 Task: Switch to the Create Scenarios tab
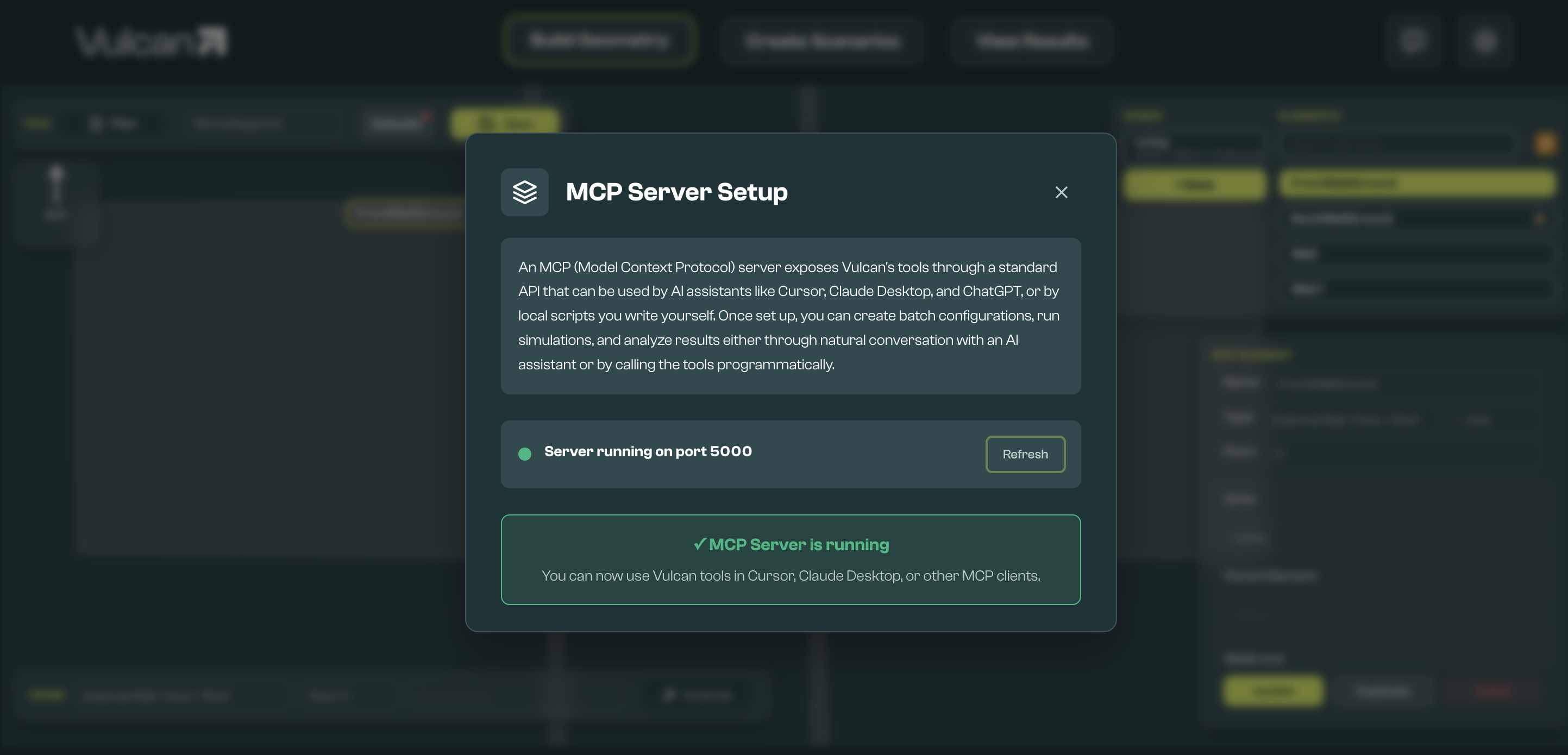(821, 41)
